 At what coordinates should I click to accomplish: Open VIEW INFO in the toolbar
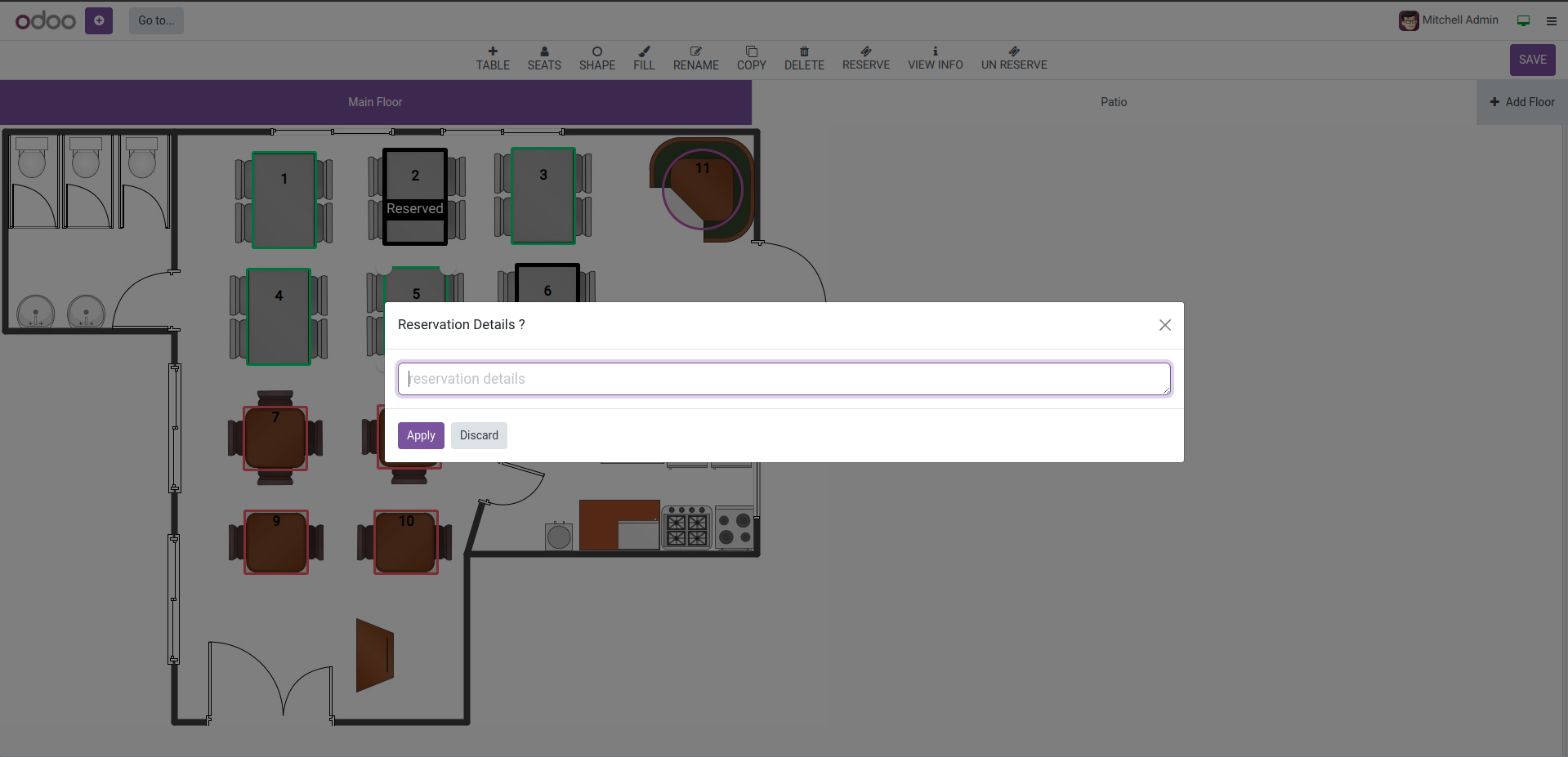coord(936,59)
